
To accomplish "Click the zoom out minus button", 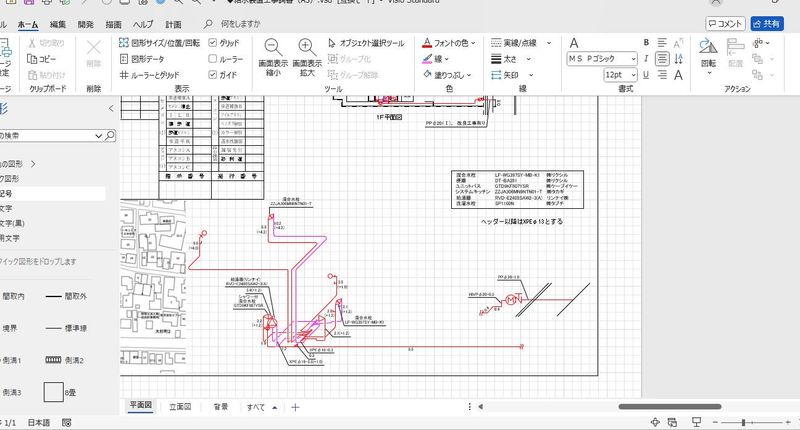I will (715, 422).
